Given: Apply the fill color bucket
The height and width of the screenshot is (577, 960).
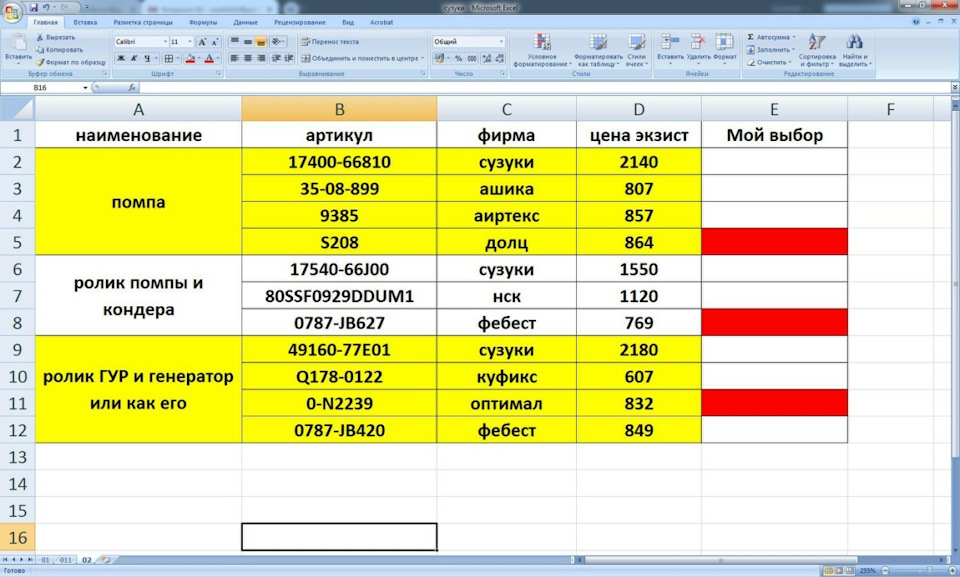Looking at the screenshot, I should tap(190, 58).
